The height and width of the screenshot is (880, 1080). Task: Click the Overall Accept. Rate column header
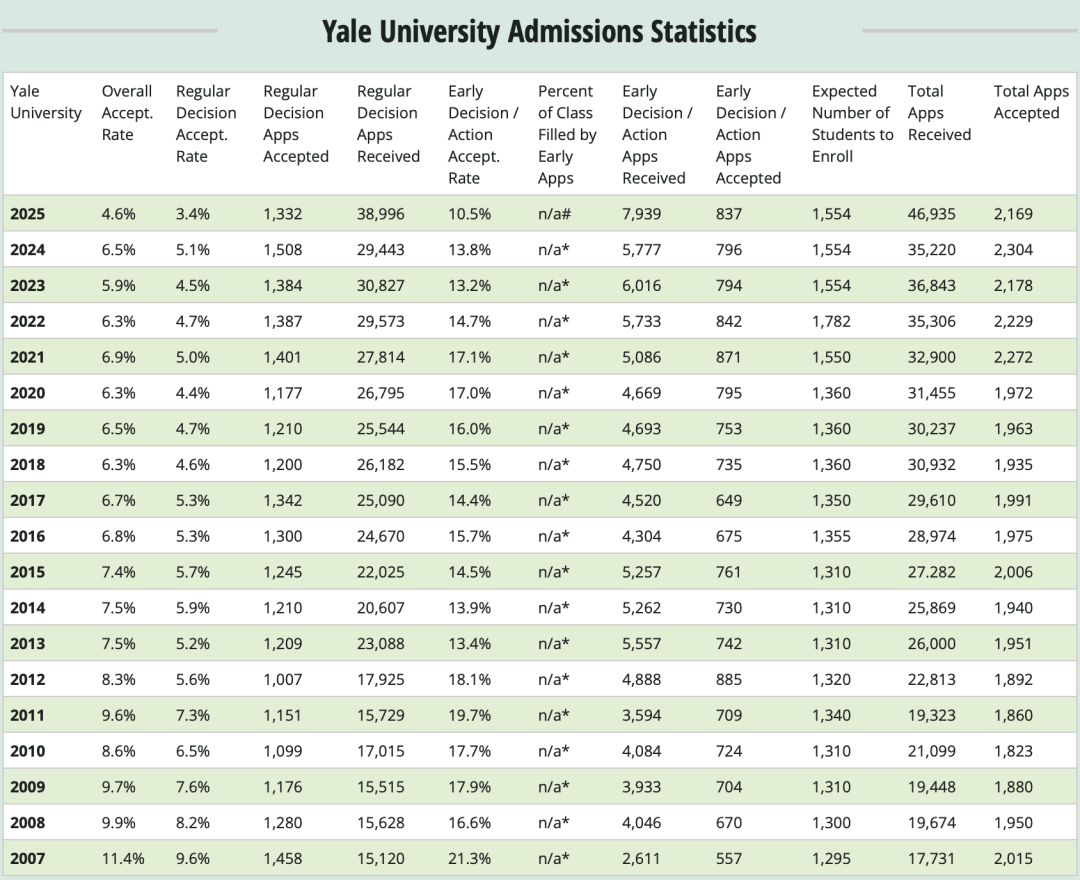127,113
